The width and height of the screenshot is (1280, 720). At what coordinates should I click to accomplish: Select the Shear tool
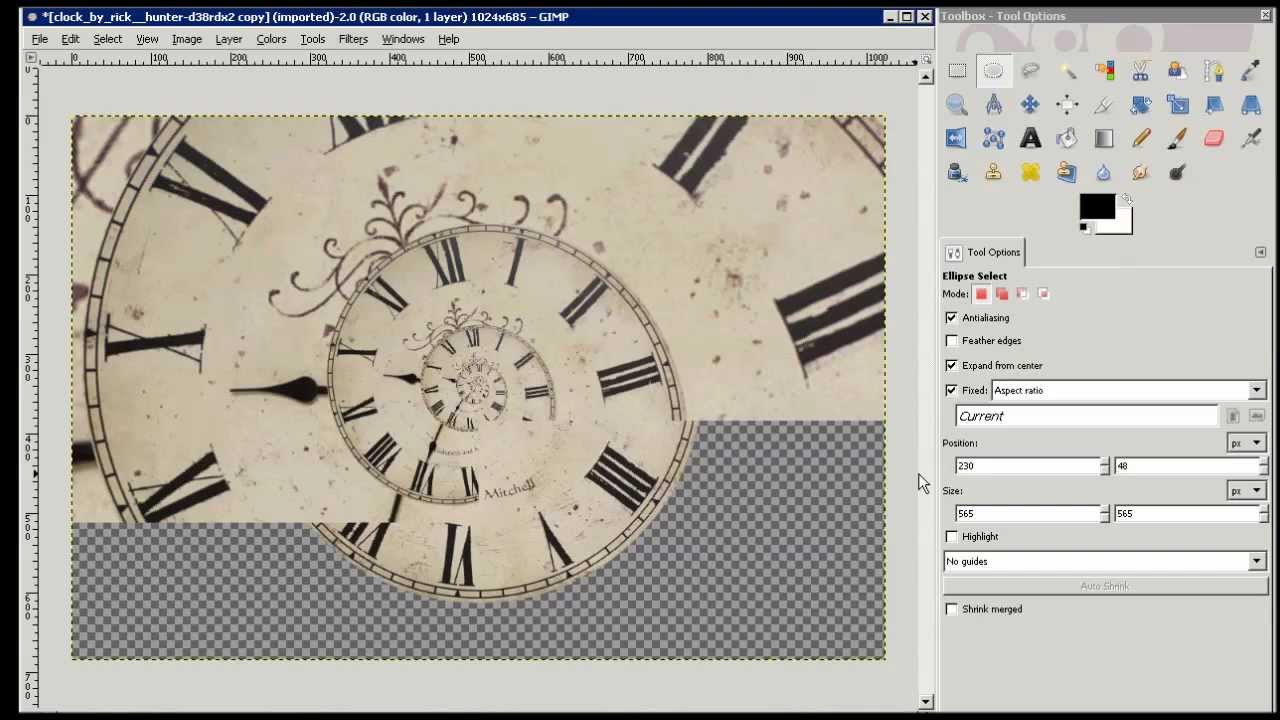[1214, 104]
